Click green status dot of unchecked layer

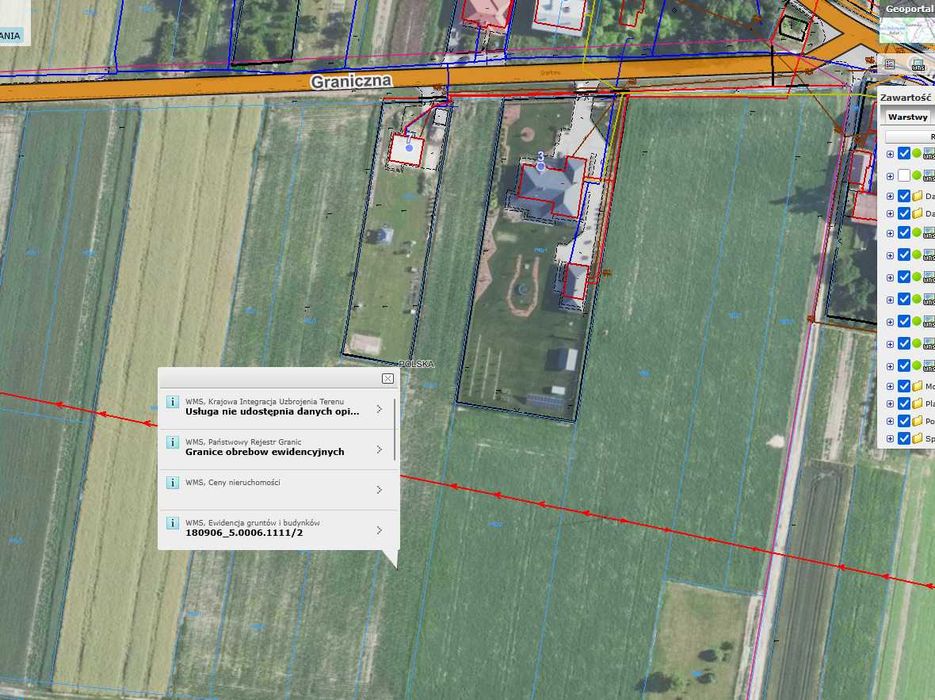coord(917,175)
